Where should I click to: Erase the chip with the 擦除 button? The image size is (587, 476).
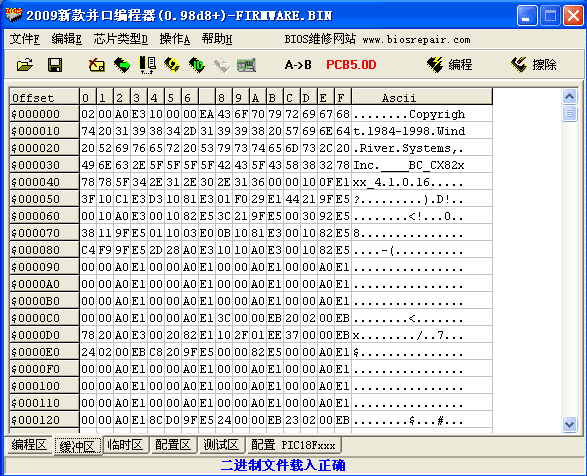533,65
